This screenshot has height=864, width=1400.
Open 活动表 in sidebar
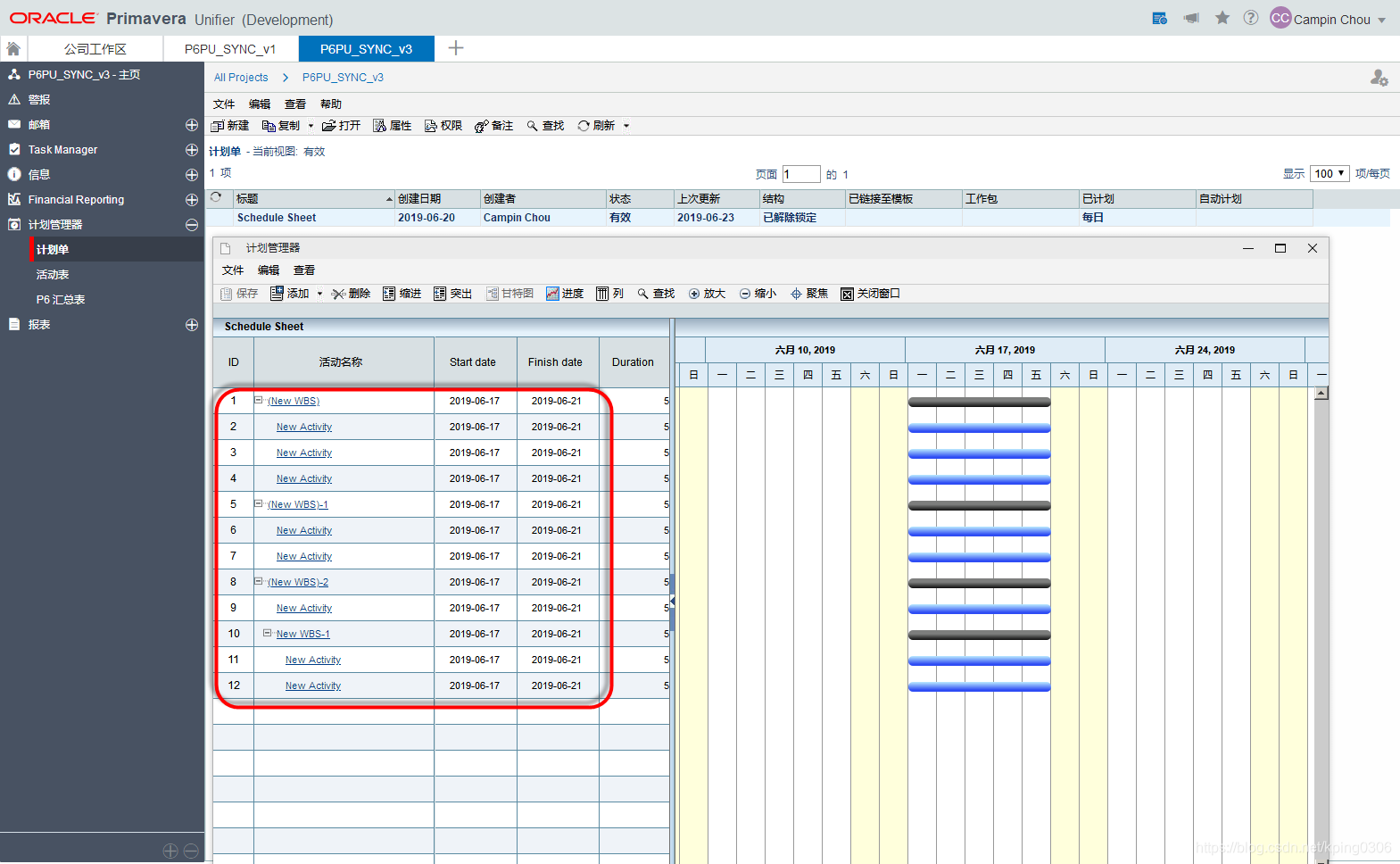pos(53,275)
